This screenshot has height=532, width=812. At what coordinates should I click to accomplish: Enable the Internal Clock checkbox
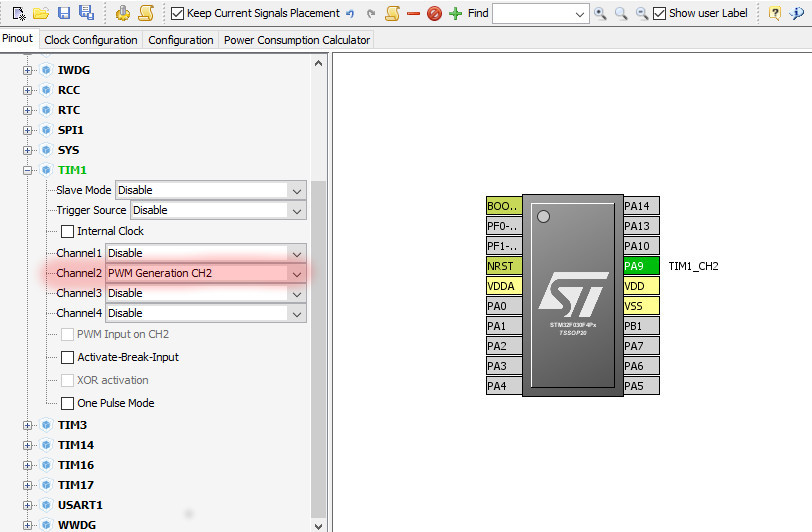point(67,231)
